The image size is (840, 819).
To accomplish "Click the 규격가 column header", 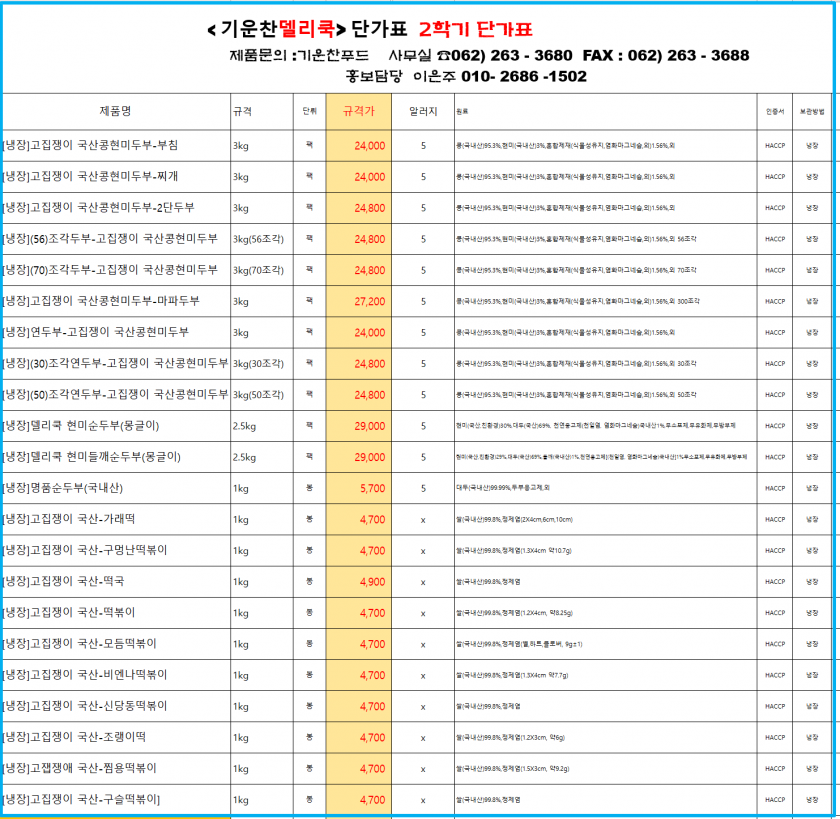I will (356, 111).
